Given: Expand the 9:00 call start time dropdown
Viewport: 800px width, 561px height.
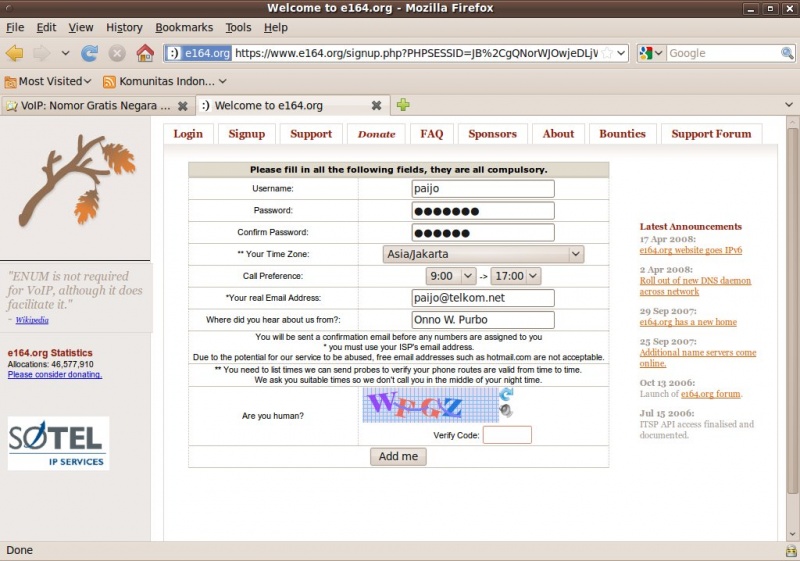Looking at the screenshot, I should tap(453, 276).
